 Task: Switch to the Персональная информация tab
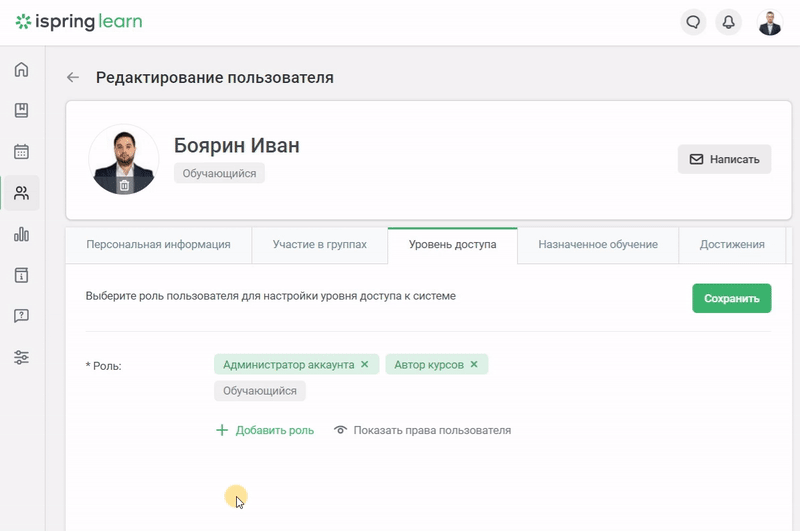point(158,244)
